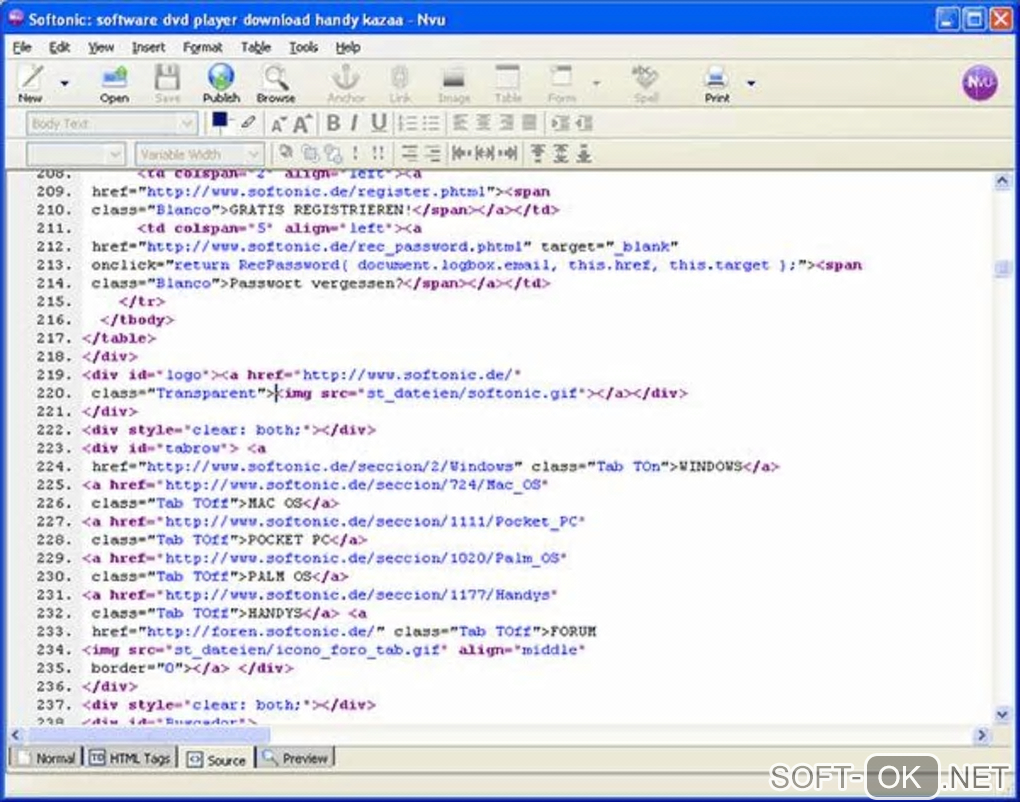
Task: Open the Variable Width font dropdown
Action: (198, 154)
